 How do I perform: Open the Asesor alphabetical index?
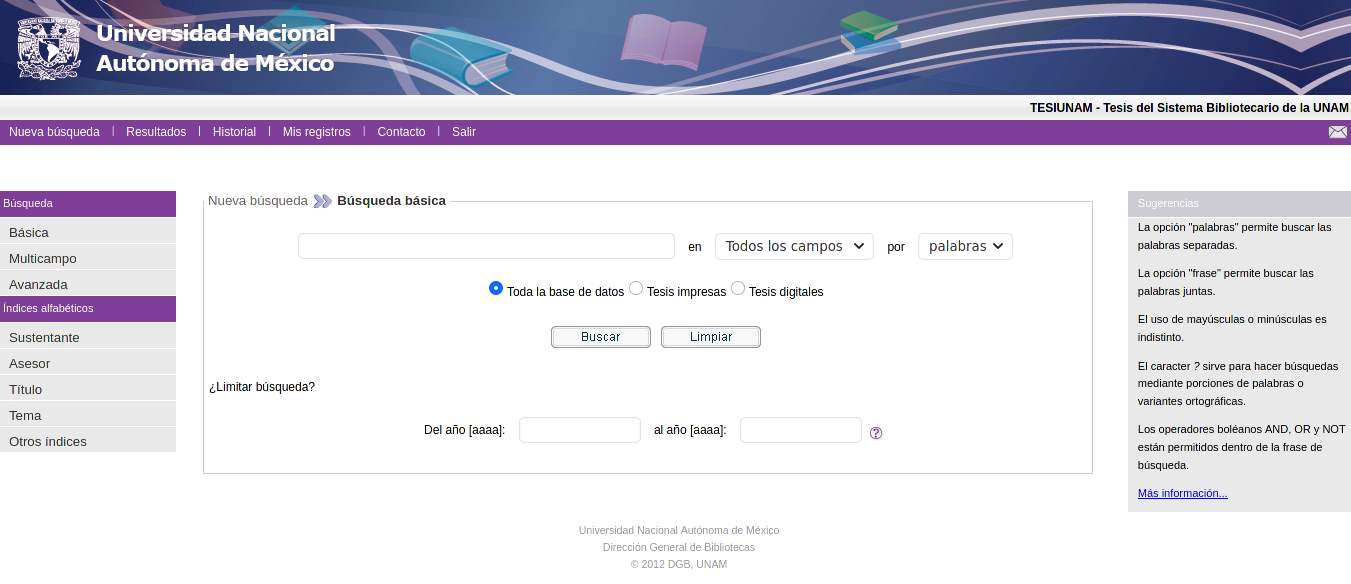[88, 363]
